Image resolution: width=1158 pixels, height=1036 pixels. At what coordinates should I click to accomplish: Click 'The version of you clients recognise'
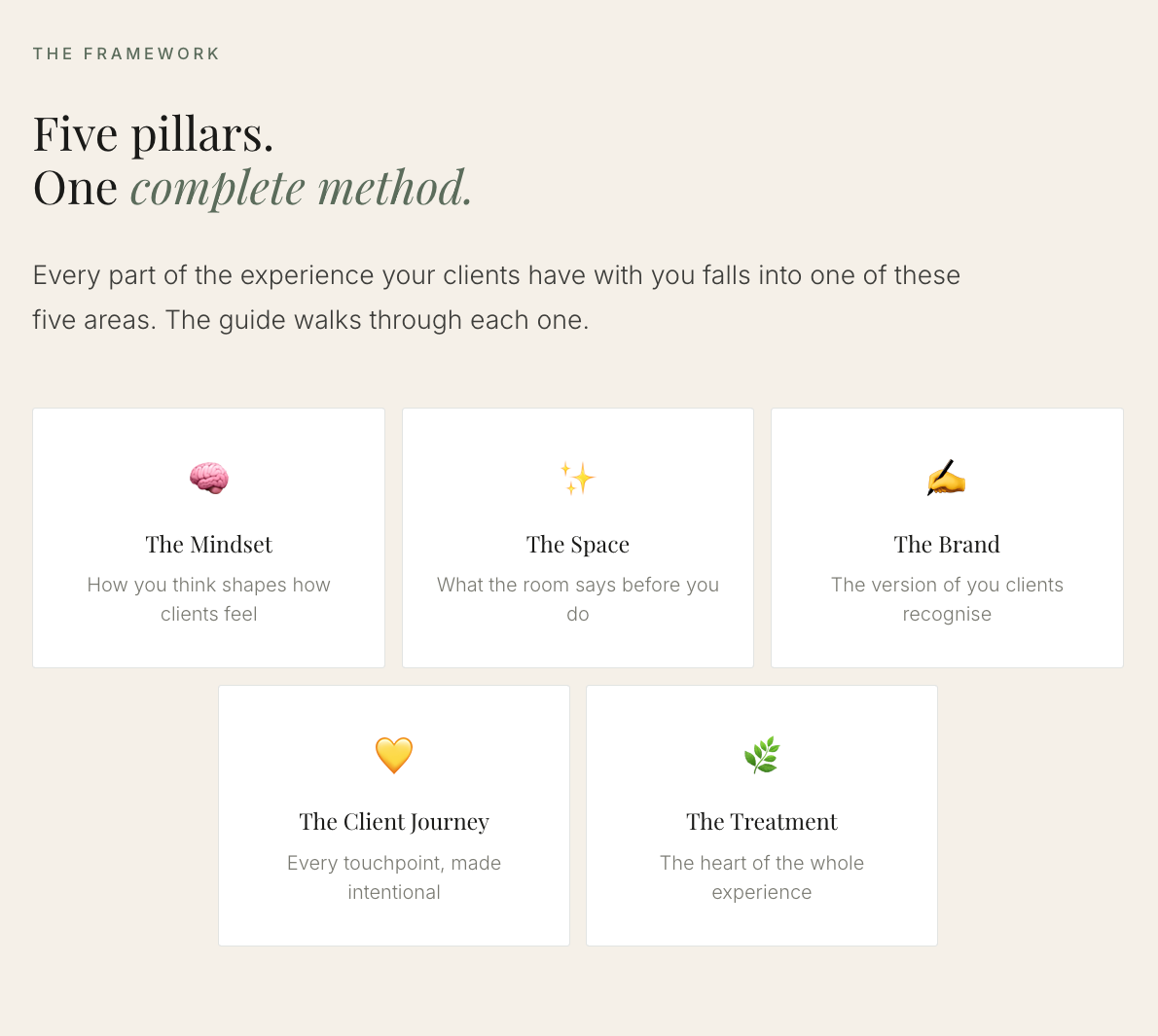(947, 599)
